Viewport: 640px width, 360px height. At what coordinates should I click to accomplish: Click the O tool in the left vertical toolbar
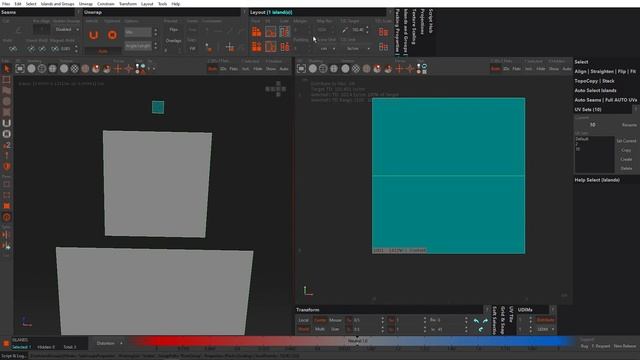(x=7, y=134)
